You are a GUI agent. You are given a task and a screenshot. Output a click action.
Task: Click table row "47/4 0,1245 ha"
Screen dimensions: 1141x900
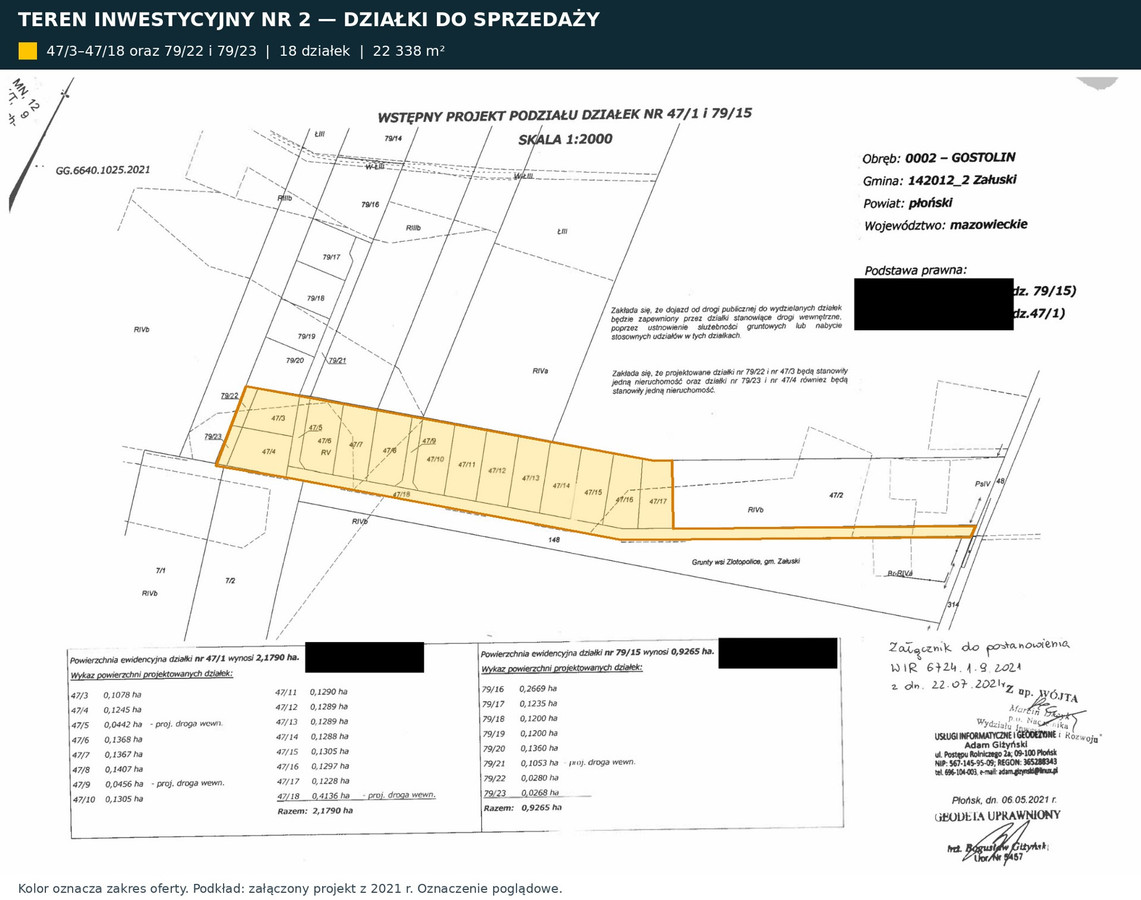(106, 710)
